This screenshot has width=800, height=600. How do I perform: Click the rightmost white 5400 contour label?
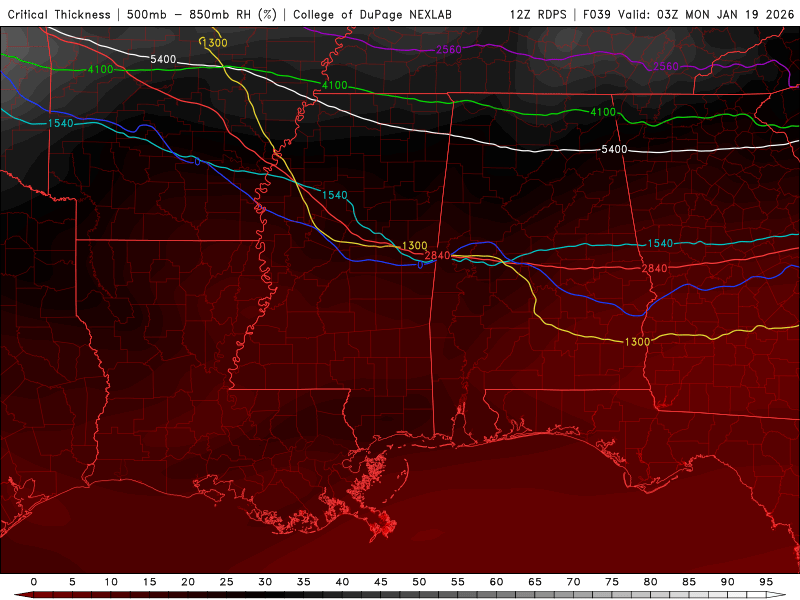(614, 149)
